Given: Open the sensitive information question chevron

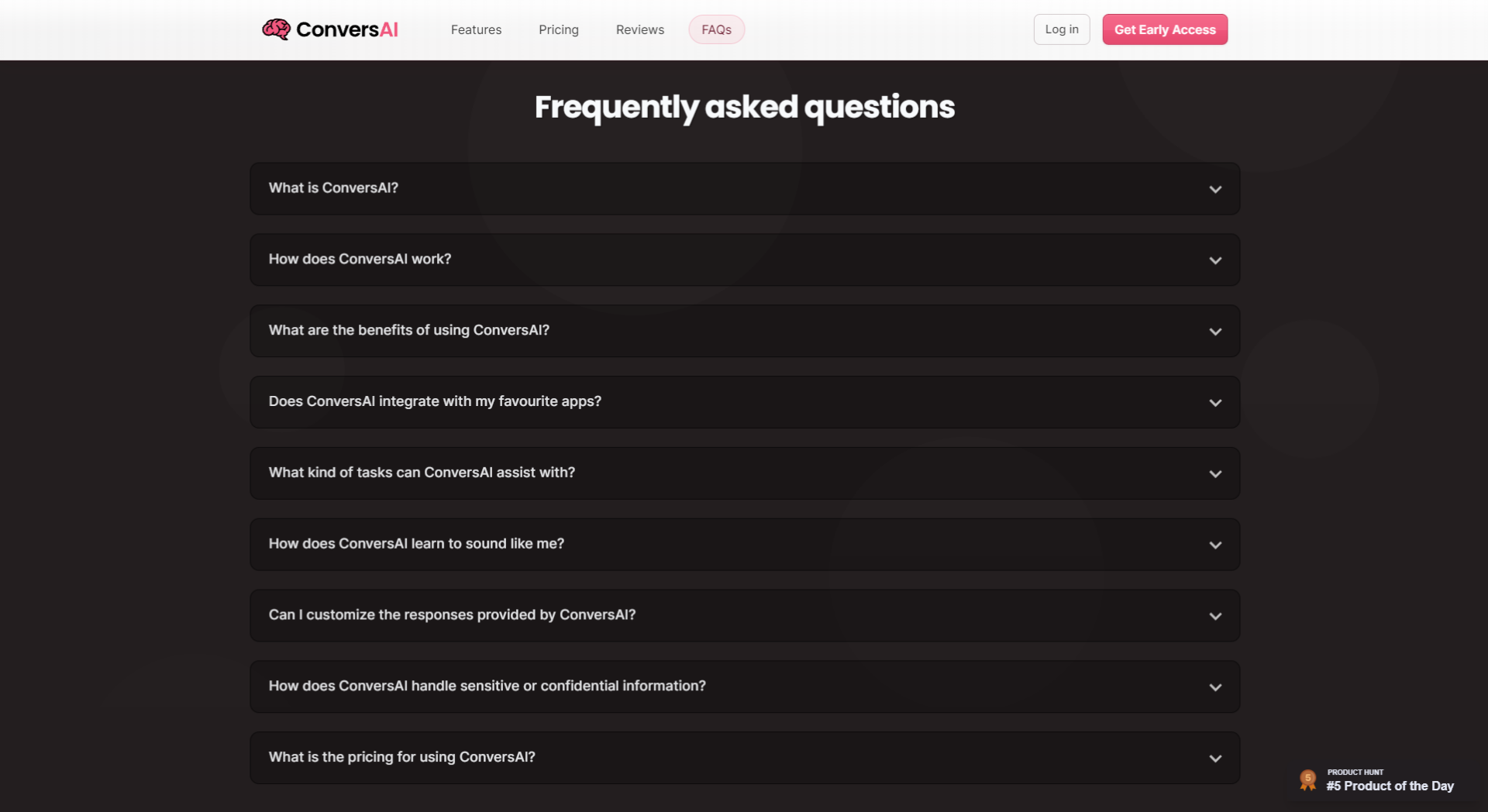Looking at the screenshot, I should [x=1215, y=688].
